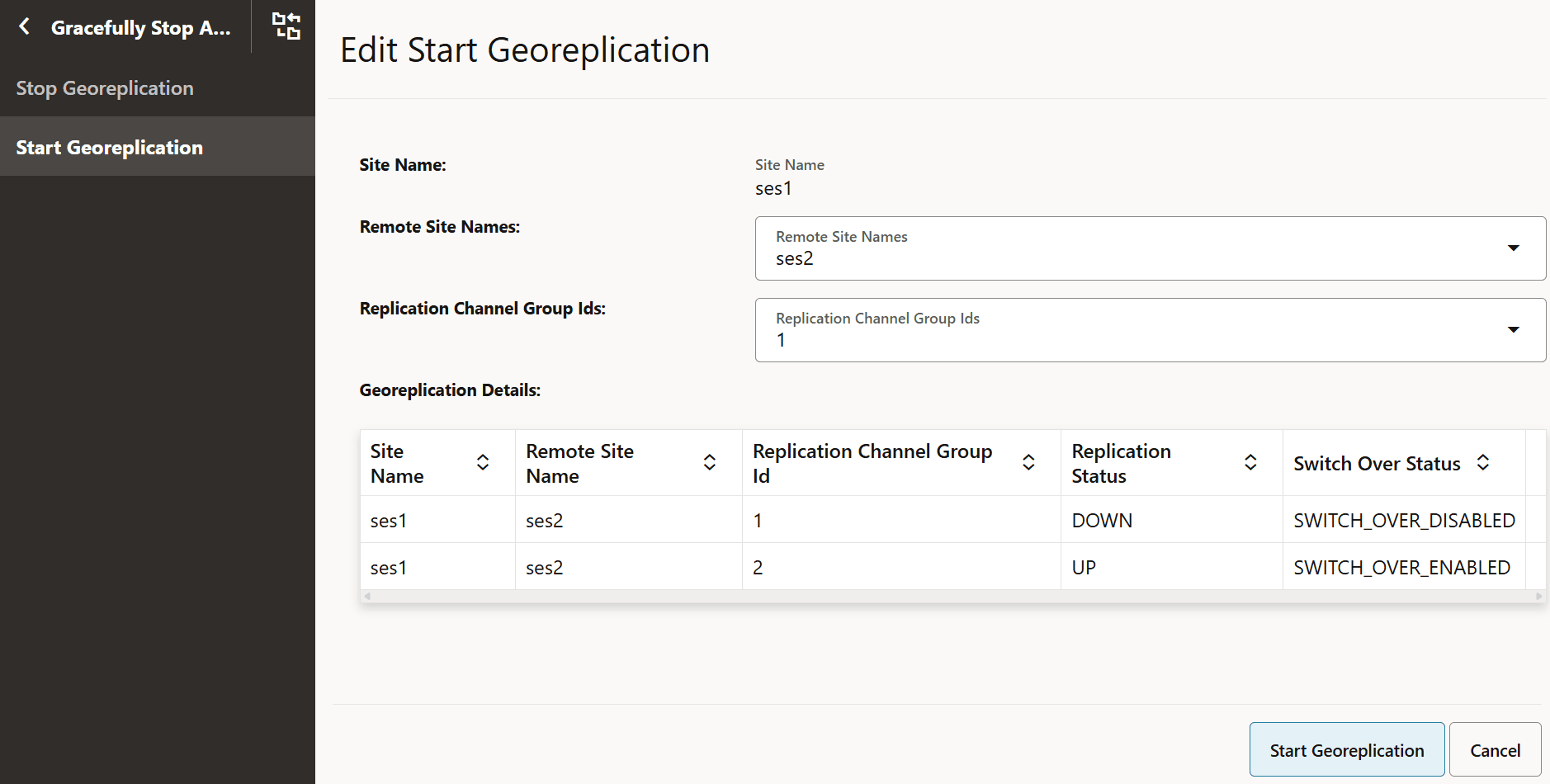Select the Stop Georeplication sidebar item

(157, 88)
